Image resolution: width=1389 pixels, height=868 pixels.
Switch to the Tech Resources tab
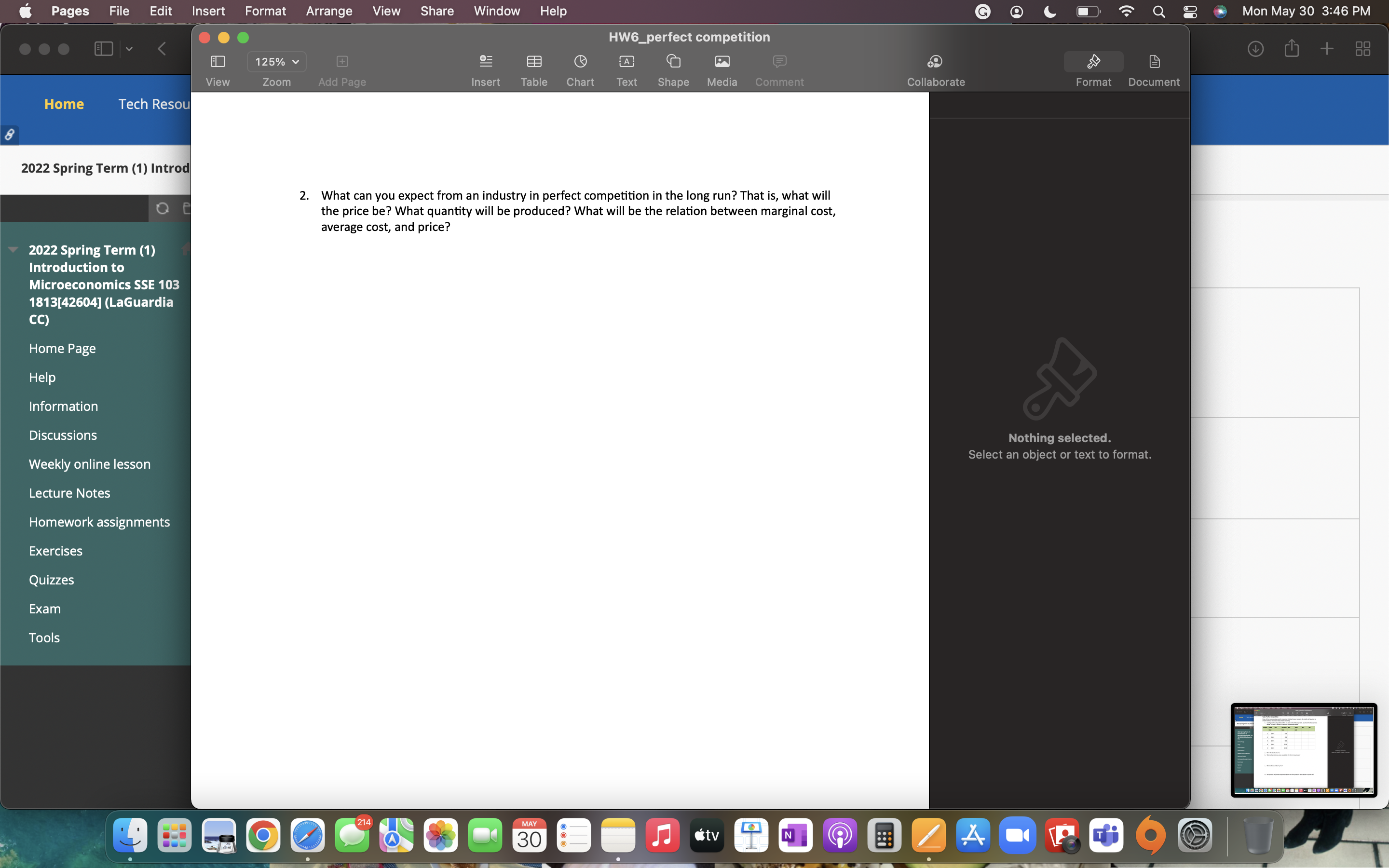[x=155, y=104]
